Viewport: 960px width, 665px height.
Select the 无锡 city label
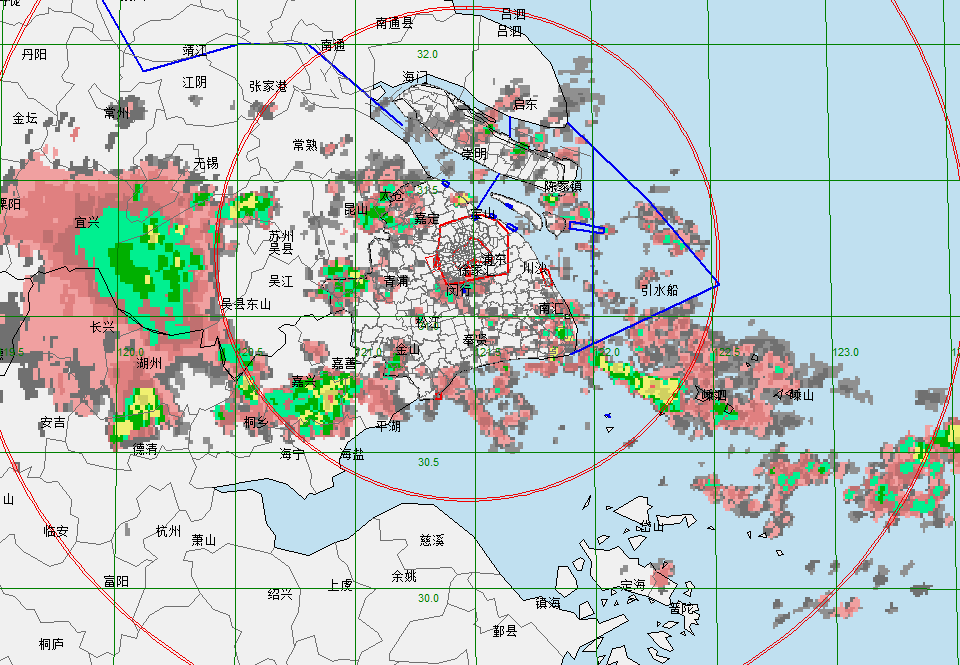(x=206, y=162)
